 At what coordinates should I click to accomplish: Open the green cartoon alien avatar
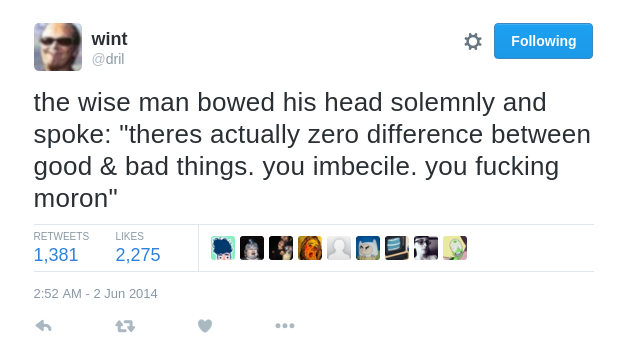pos(455,248)
